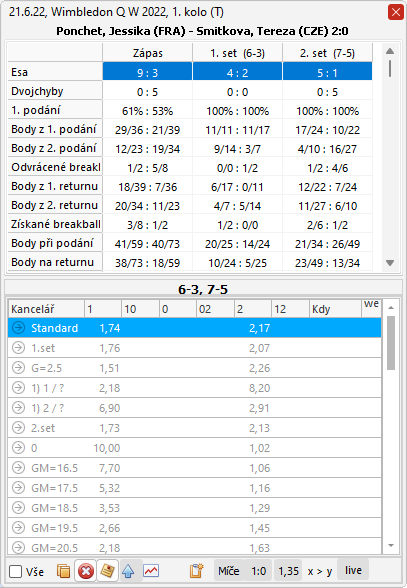Click arrow icon beside 1.set row
The width and height of the screenshot is (407, 588).
(18, 348)
